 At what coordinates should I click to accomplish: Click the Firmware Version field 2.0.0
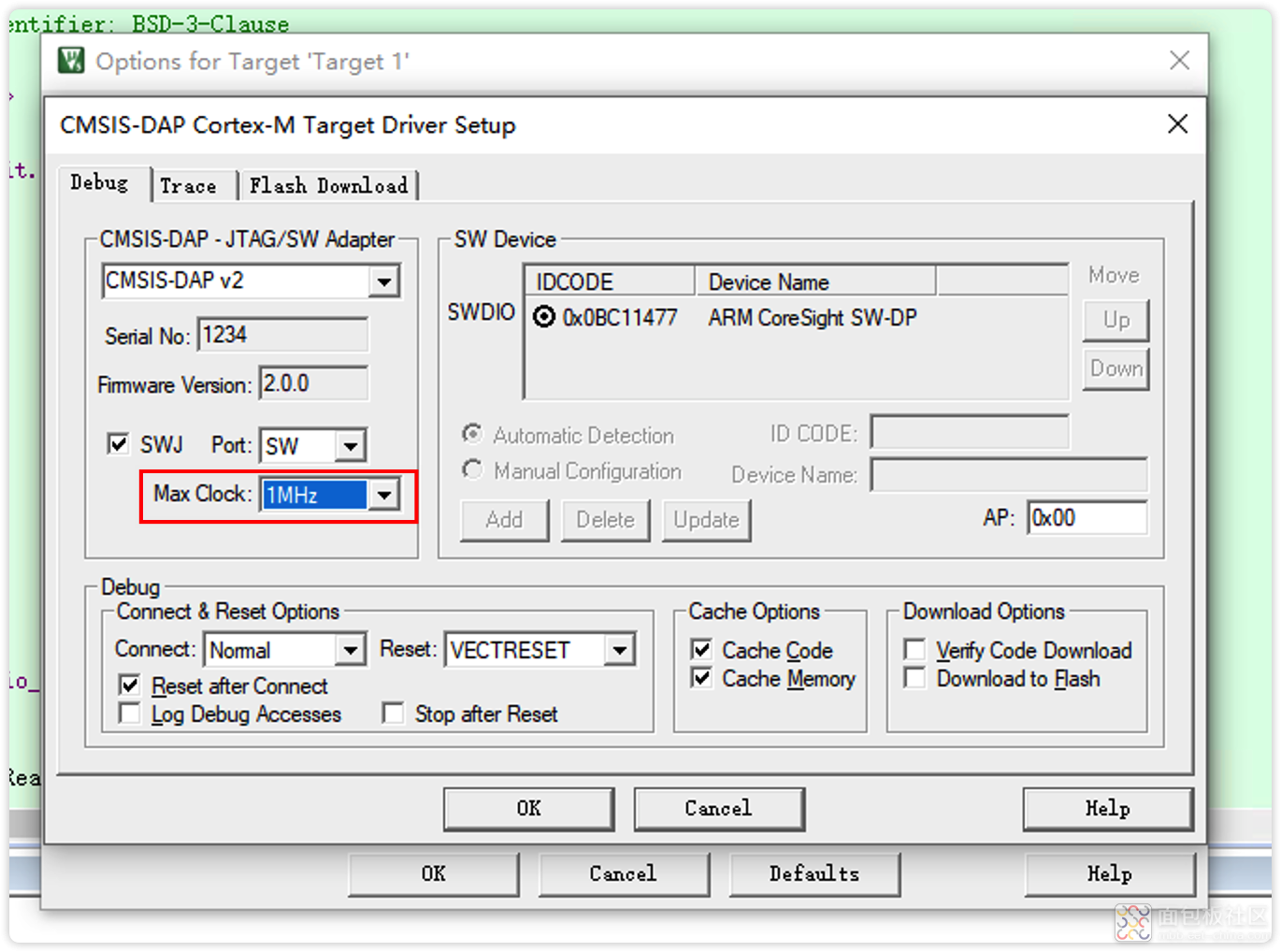click(313, 383)
